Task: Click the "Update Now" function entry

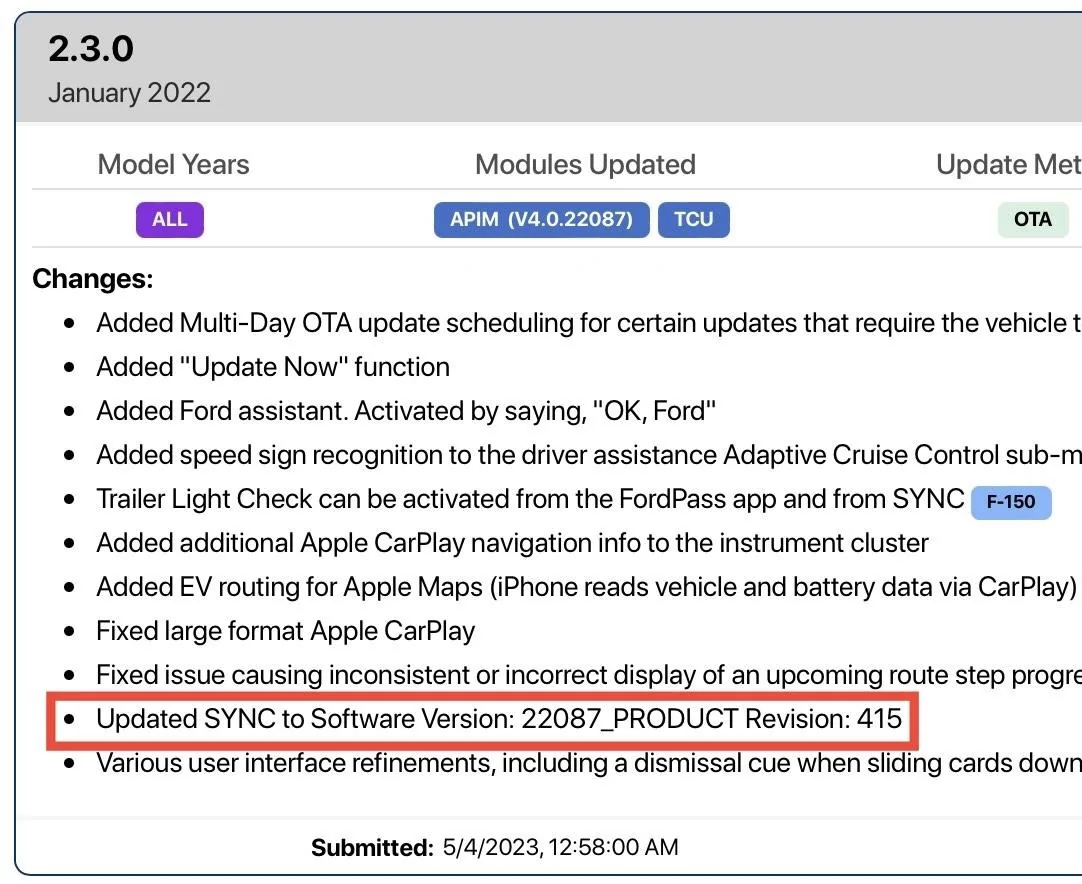Action: coord(273,367)
